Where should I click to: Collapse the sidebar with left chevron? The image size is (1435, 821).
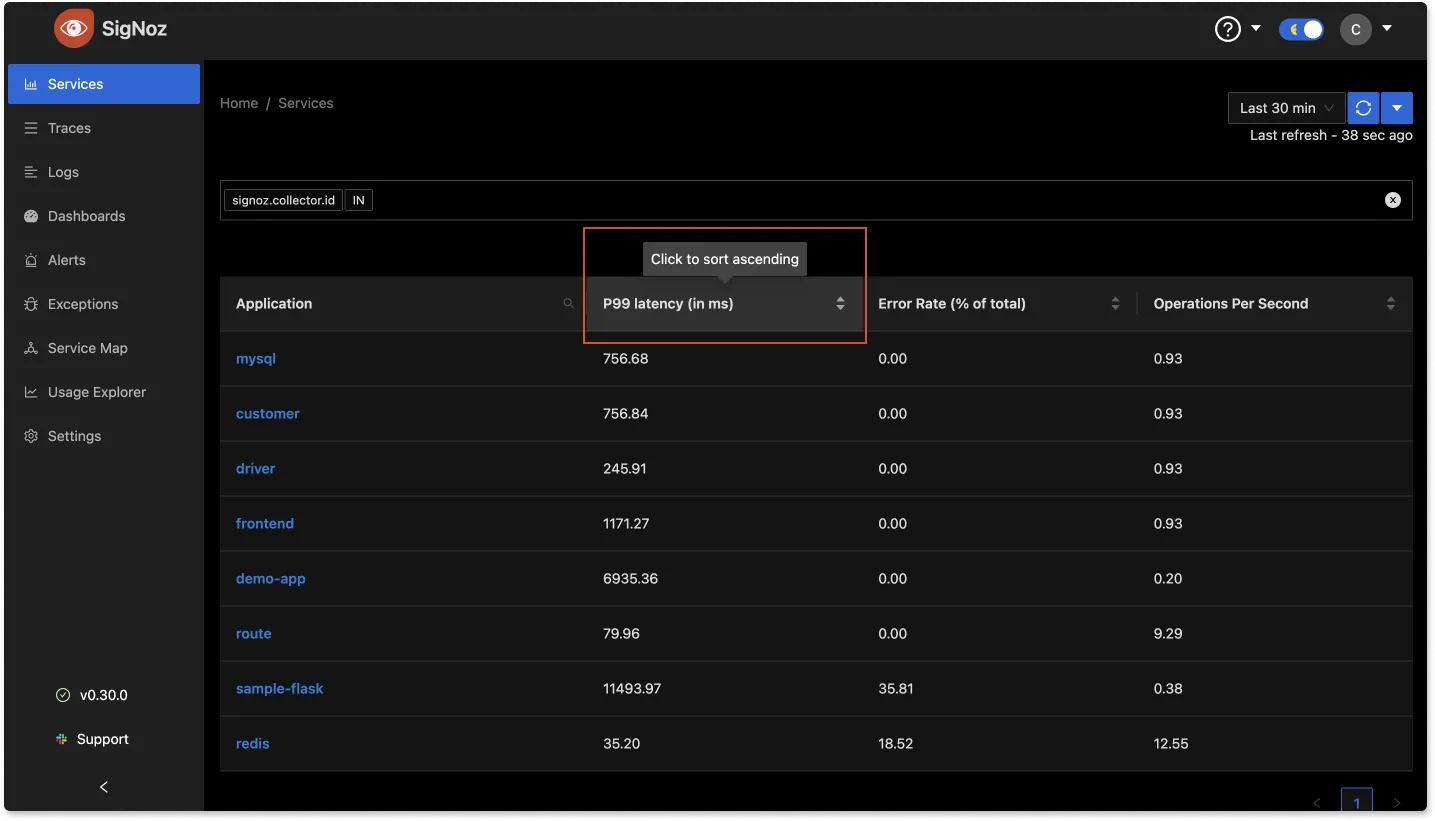(x=104, y=787)
